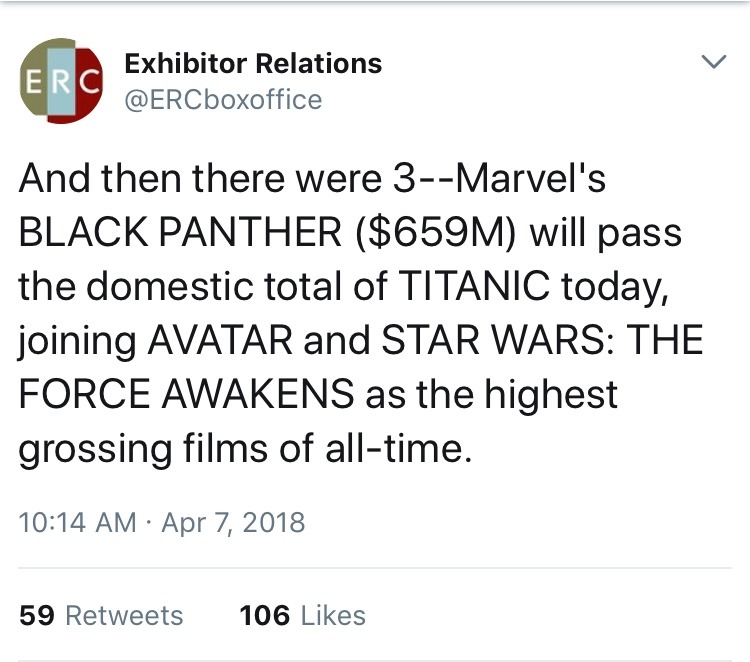750x662 pixels.
Task: Click the 10:14 AM timestamp
Action: pyautogui.click(x=77, y=522)
